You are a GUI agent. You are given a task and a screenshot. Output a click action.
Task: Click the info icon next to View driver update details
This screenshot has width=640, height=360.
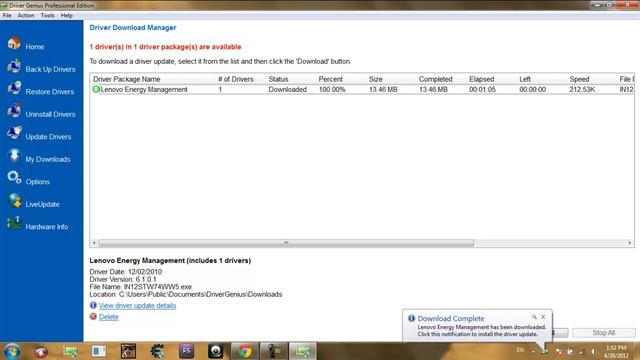coord(93,305)
